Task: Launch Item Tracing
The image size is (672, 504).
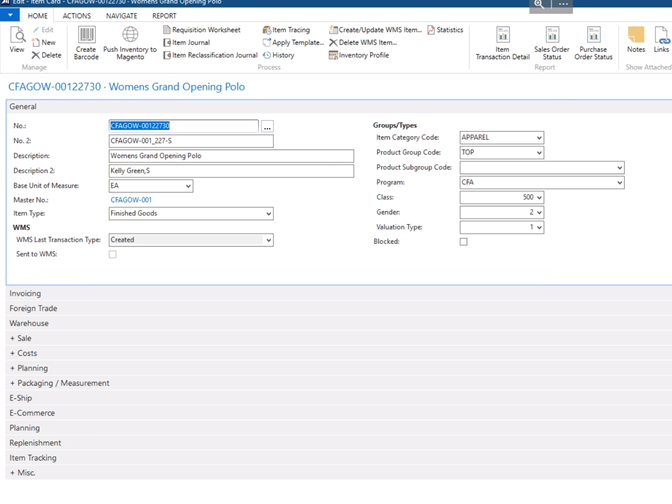Action: coord(286,30)
